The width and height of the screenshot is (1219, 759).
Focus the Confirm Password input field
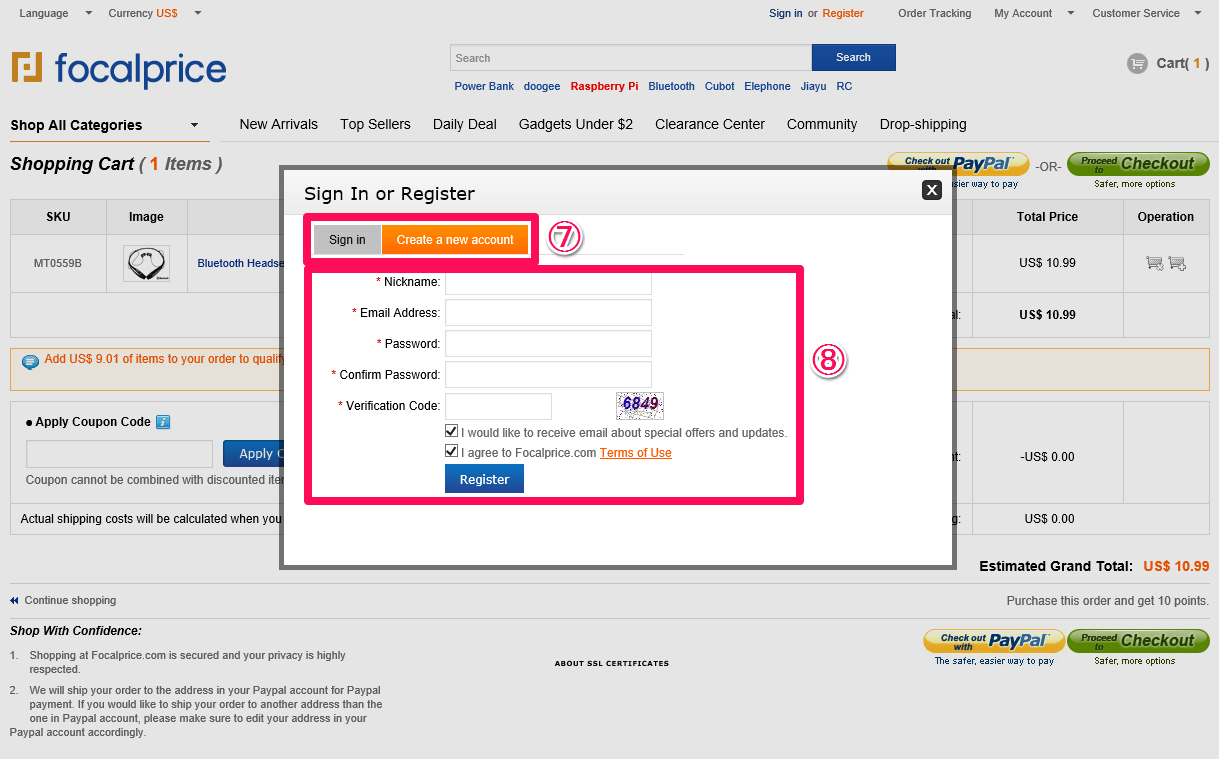point(548,375)
